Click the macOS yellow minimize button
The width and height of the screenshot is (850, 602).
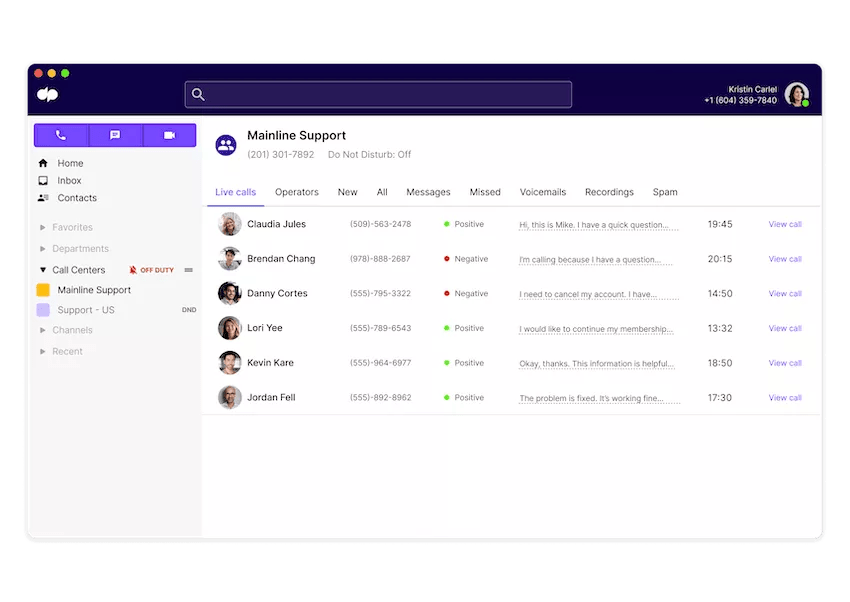51,73
